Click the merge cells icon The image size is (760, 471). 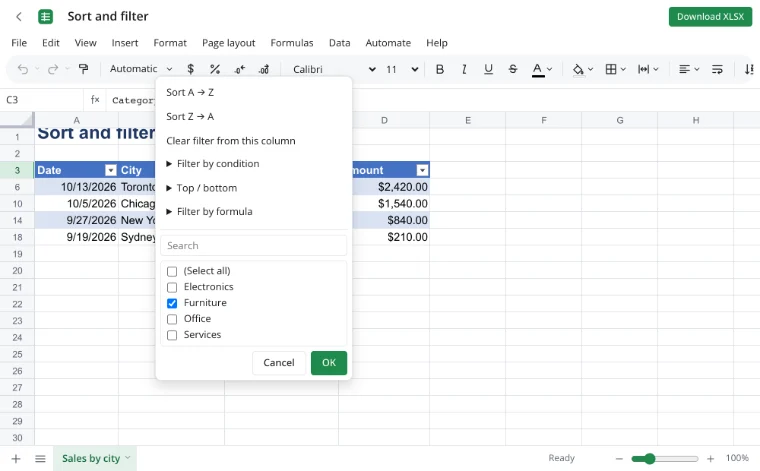coord(643,69)
